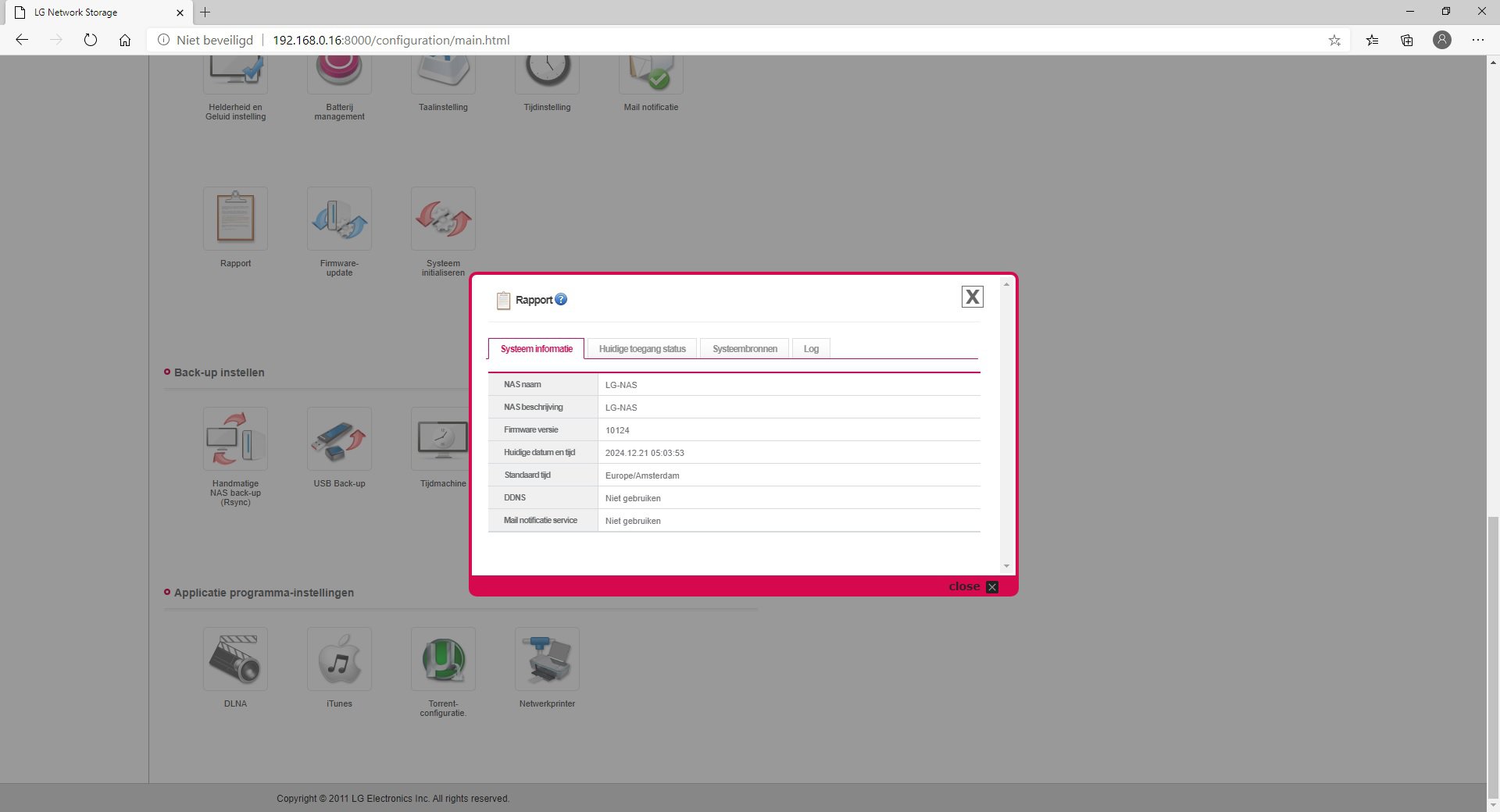Image resolution: width=1500 pixels, height=812 pixels.
Task: Switch to the Systeembronnen tab
Action: (745, 348)
